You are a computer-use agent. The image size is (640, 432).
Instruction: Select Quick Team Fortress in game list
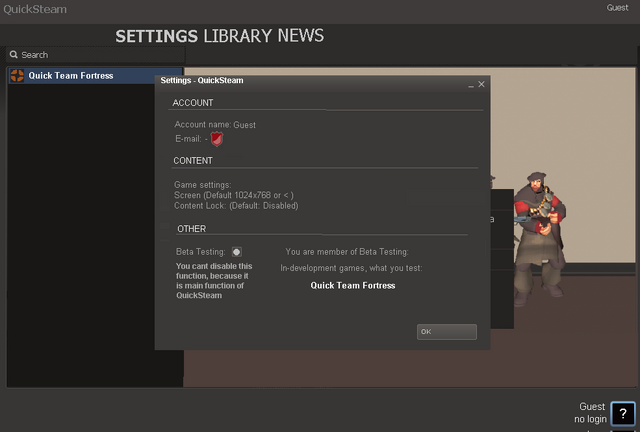pos(96,76)
